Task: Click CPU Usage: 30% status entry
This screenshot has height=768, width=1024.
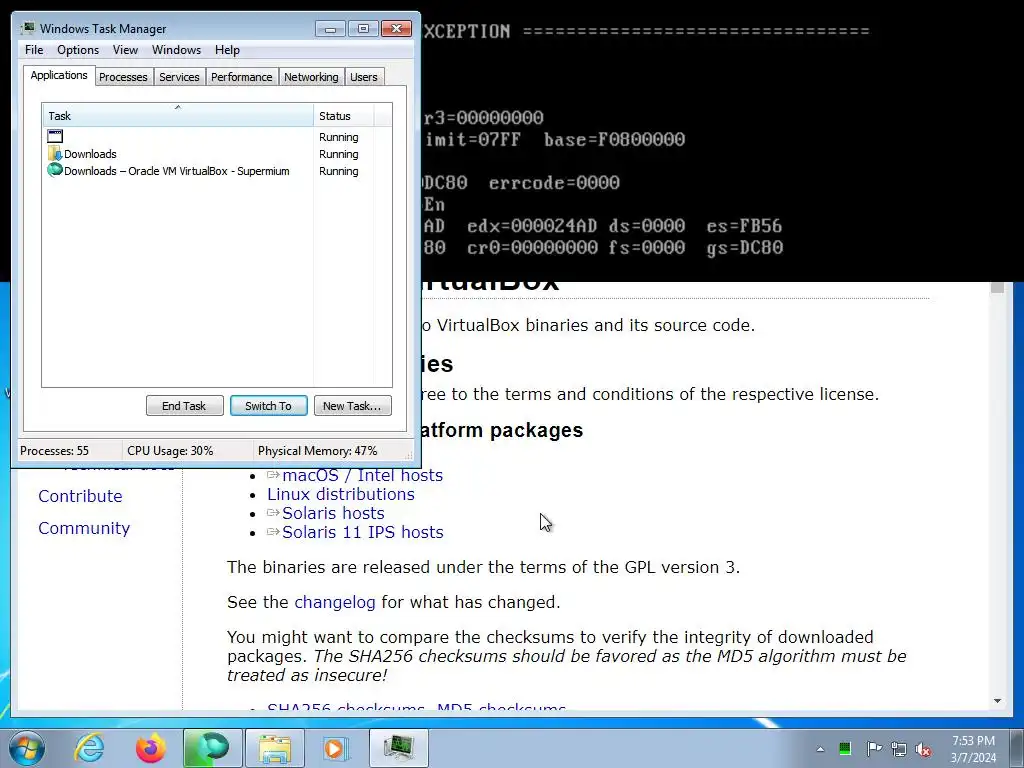Action: click(170, 451)
